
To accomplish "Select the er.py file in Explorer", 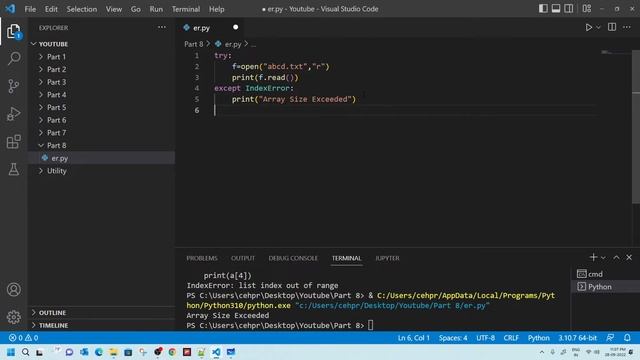I will 101,158.
